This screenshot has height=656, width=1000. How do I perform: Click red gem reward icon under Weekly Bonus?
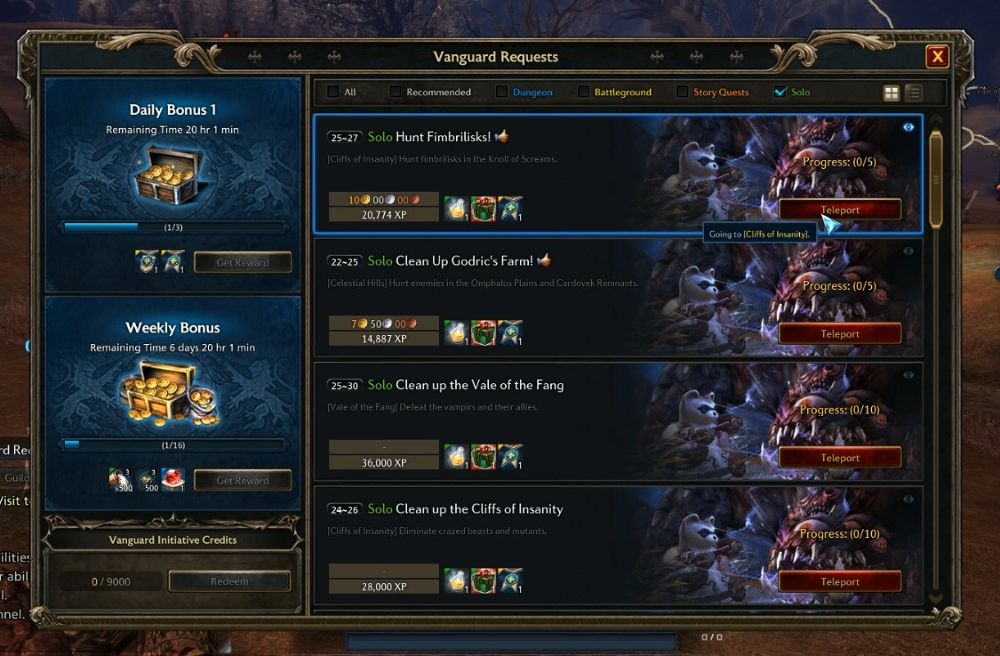point(173,479)
